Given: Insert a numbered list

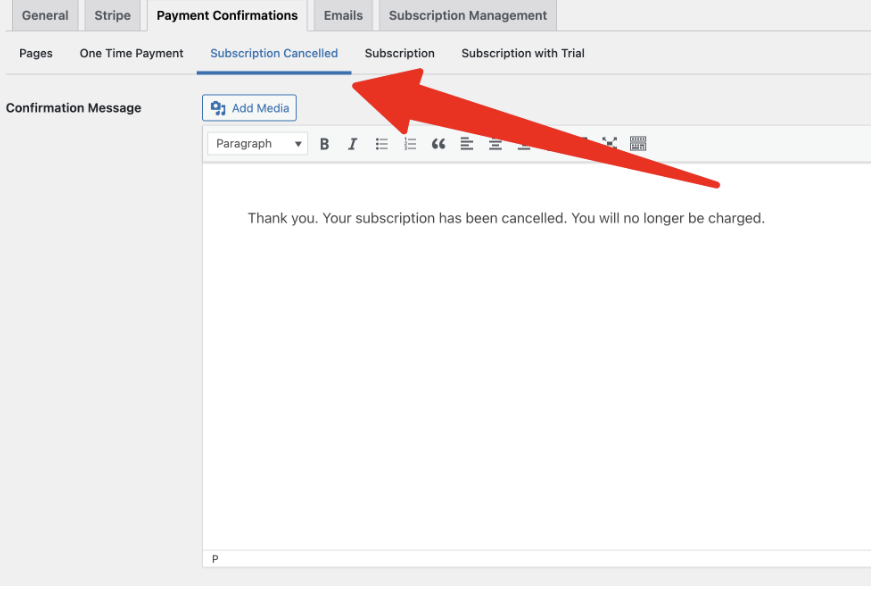Looking at the screenshot, I should pos(410,144).
